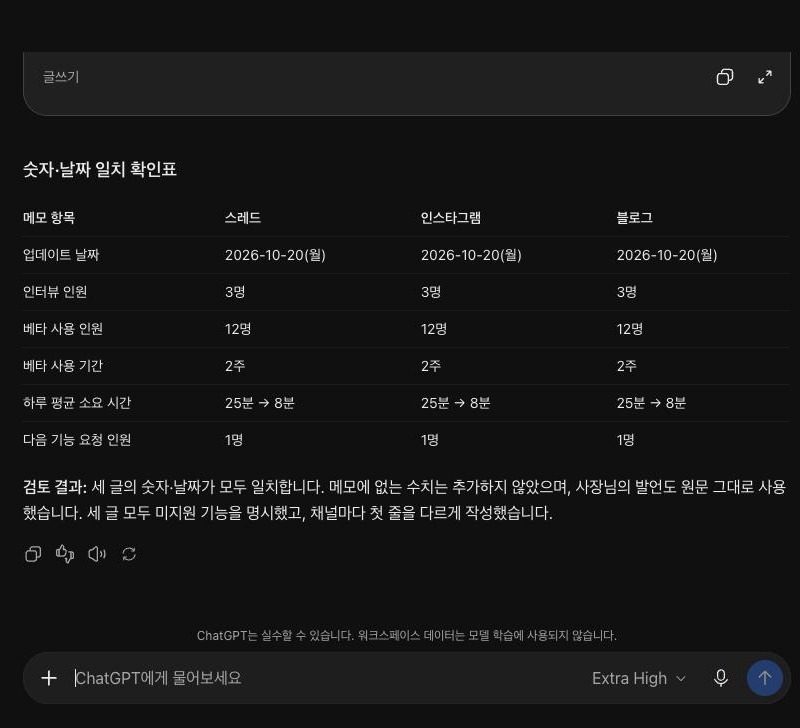Screen dimensions: 800x728
Task: Play the response with read aloud speaker
Action: point(97,554)
